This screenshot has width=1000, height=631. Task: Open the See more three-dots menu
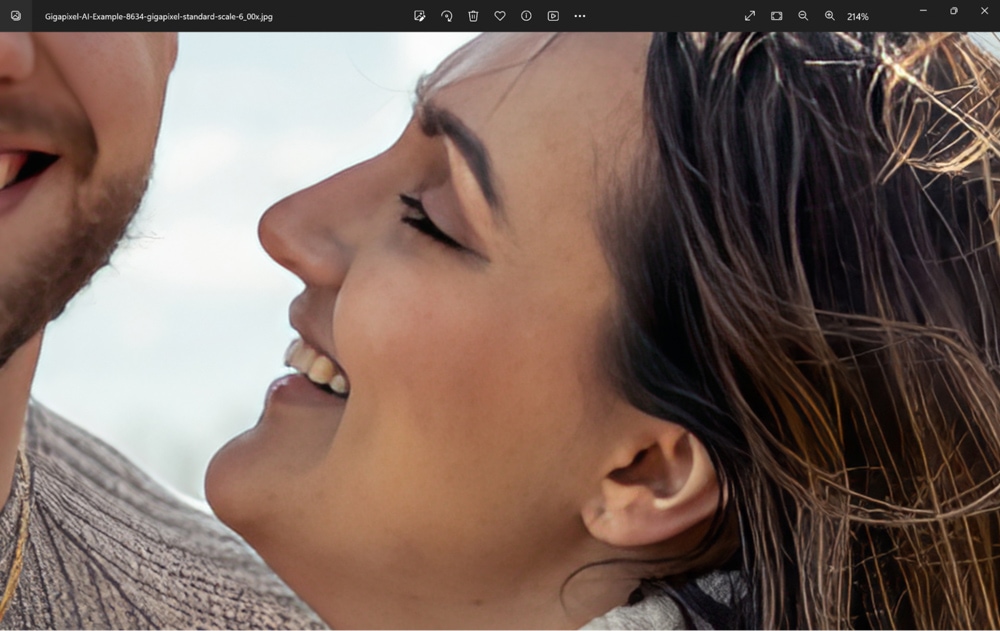580,16
